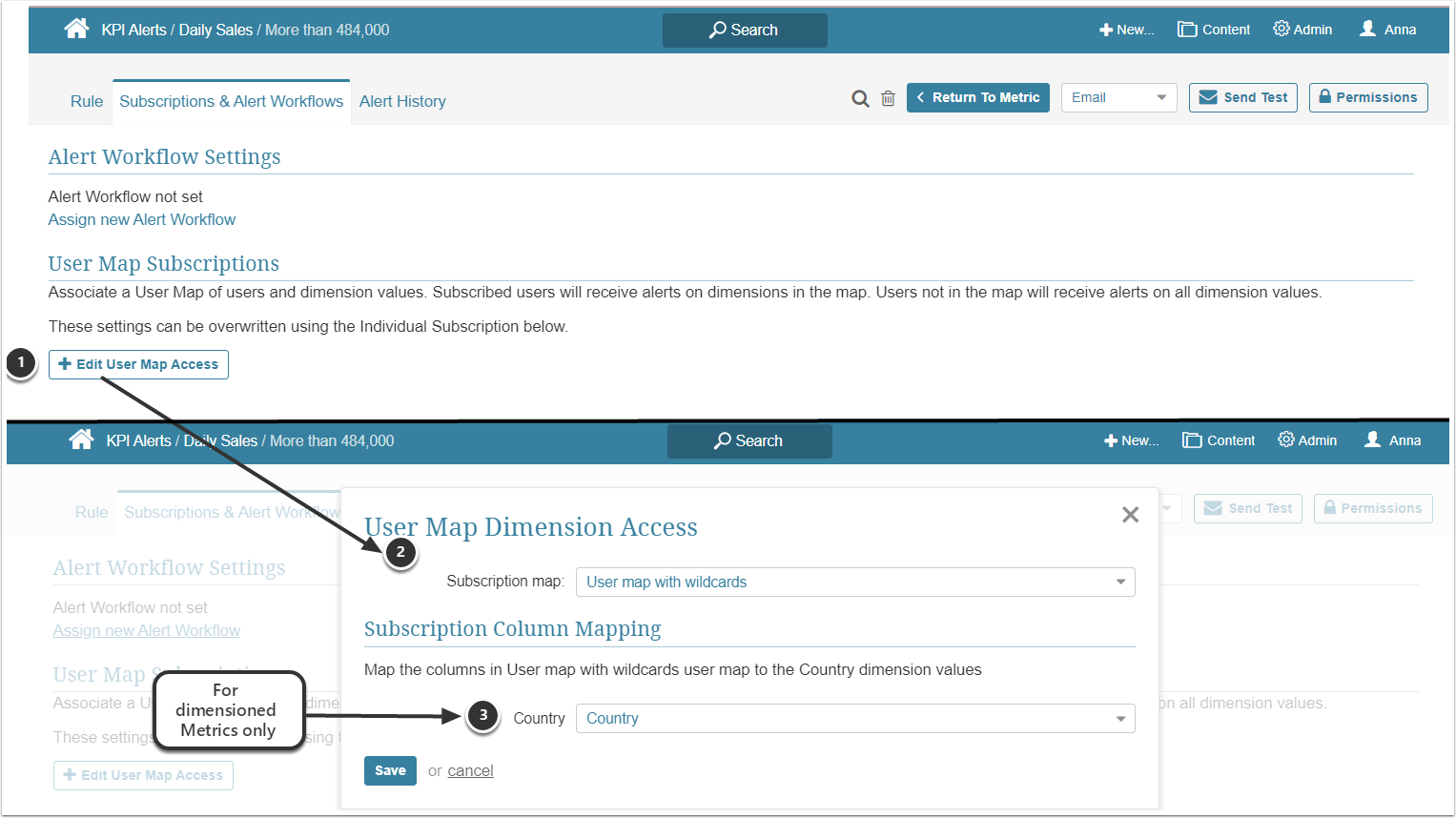Click the home icon in the lower header bar

coord(81,440)
